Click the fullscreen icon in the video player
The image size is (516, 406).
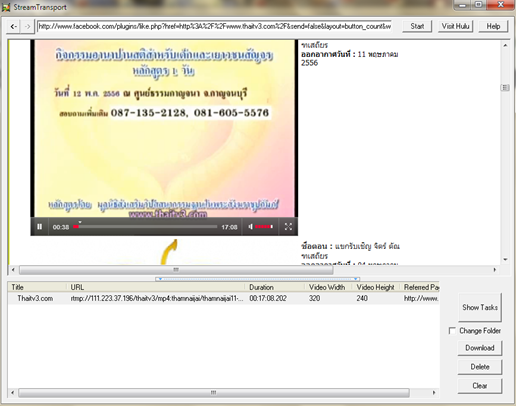288,227
